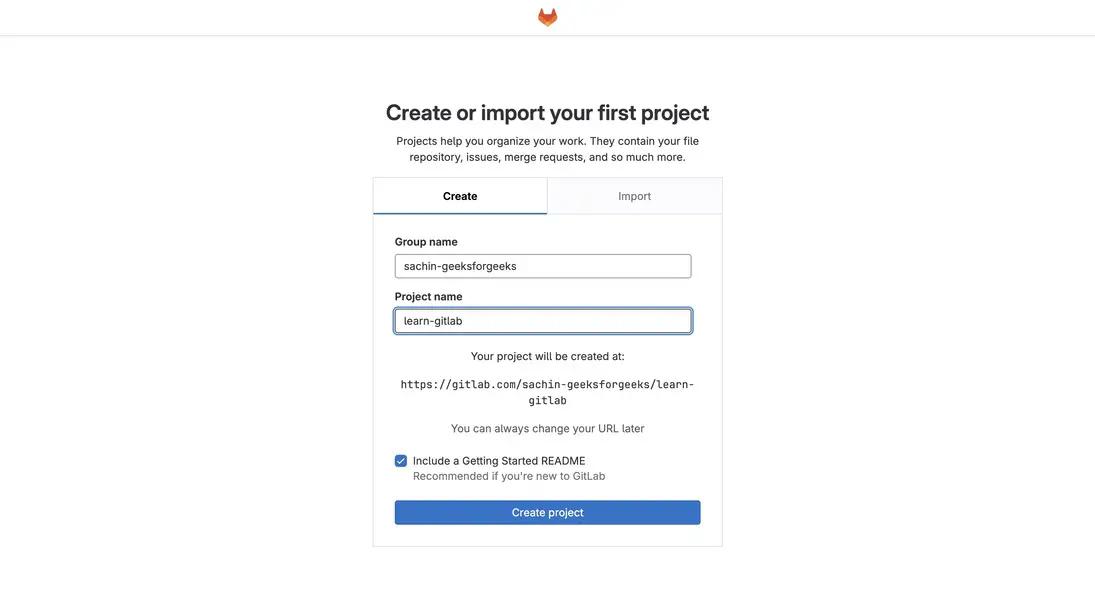Click the 'Include a Getting Started README' label

(x=499, y=461)
